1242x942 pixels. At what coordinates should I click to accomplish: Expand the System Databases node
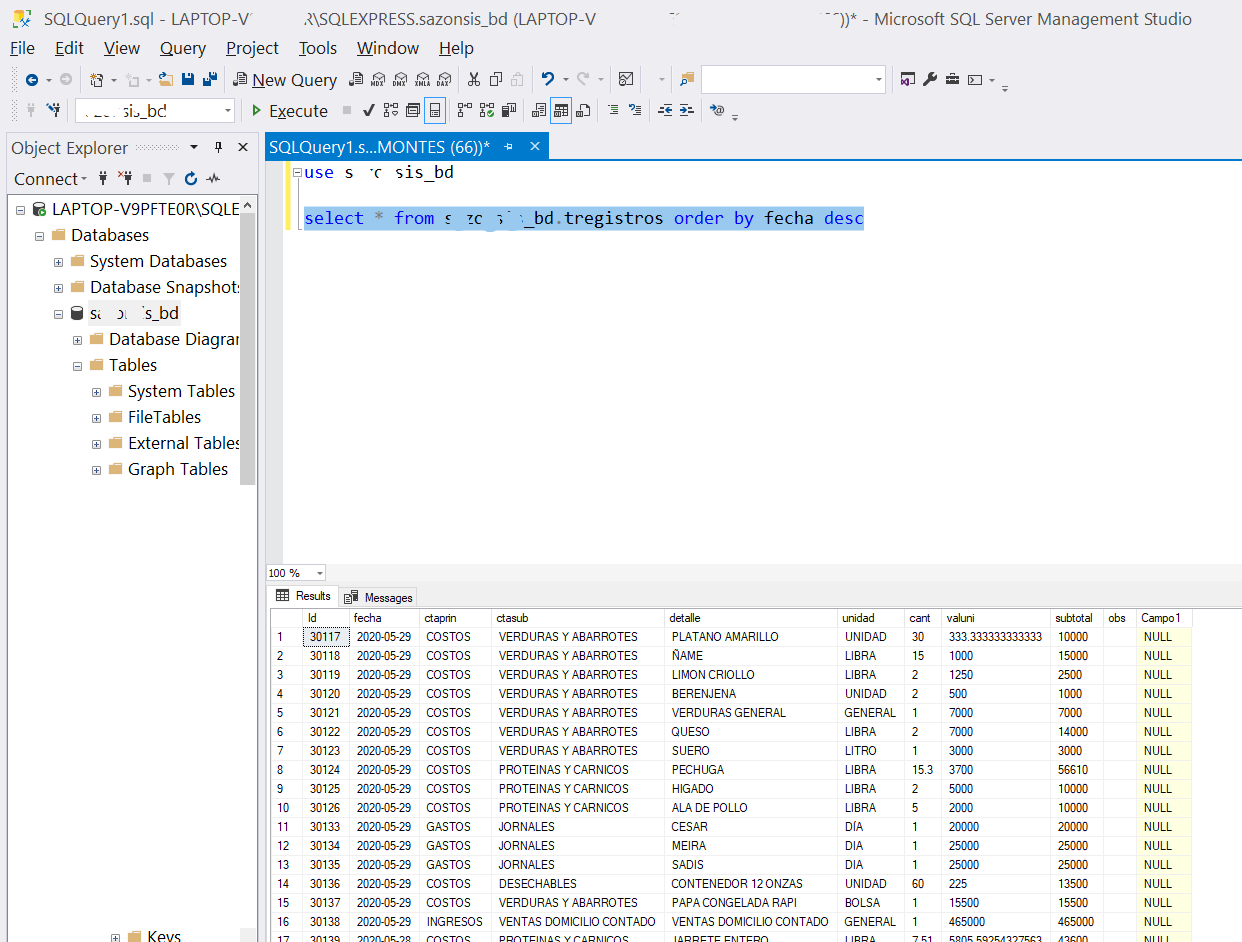58,262
